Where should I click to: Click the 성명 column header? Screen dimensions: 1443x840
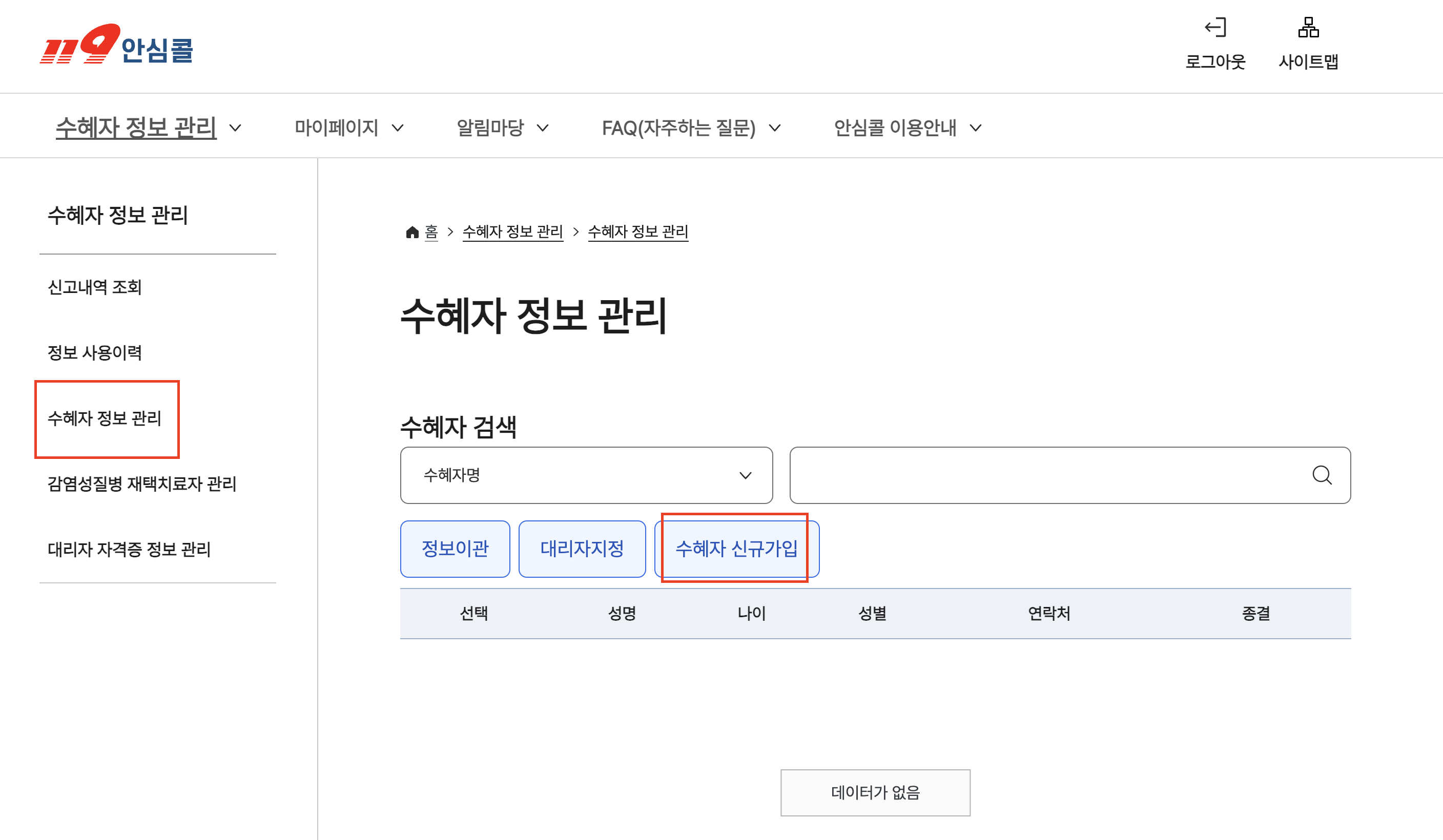[x=623, y=614]
